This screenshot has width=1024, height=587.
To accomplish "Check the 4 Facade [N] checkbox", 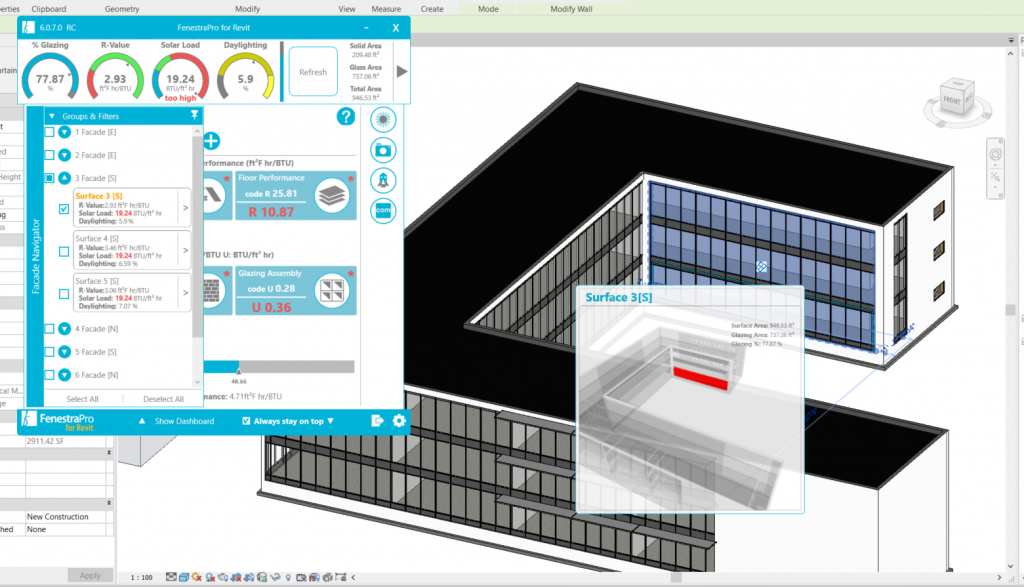I will [49, 328].
